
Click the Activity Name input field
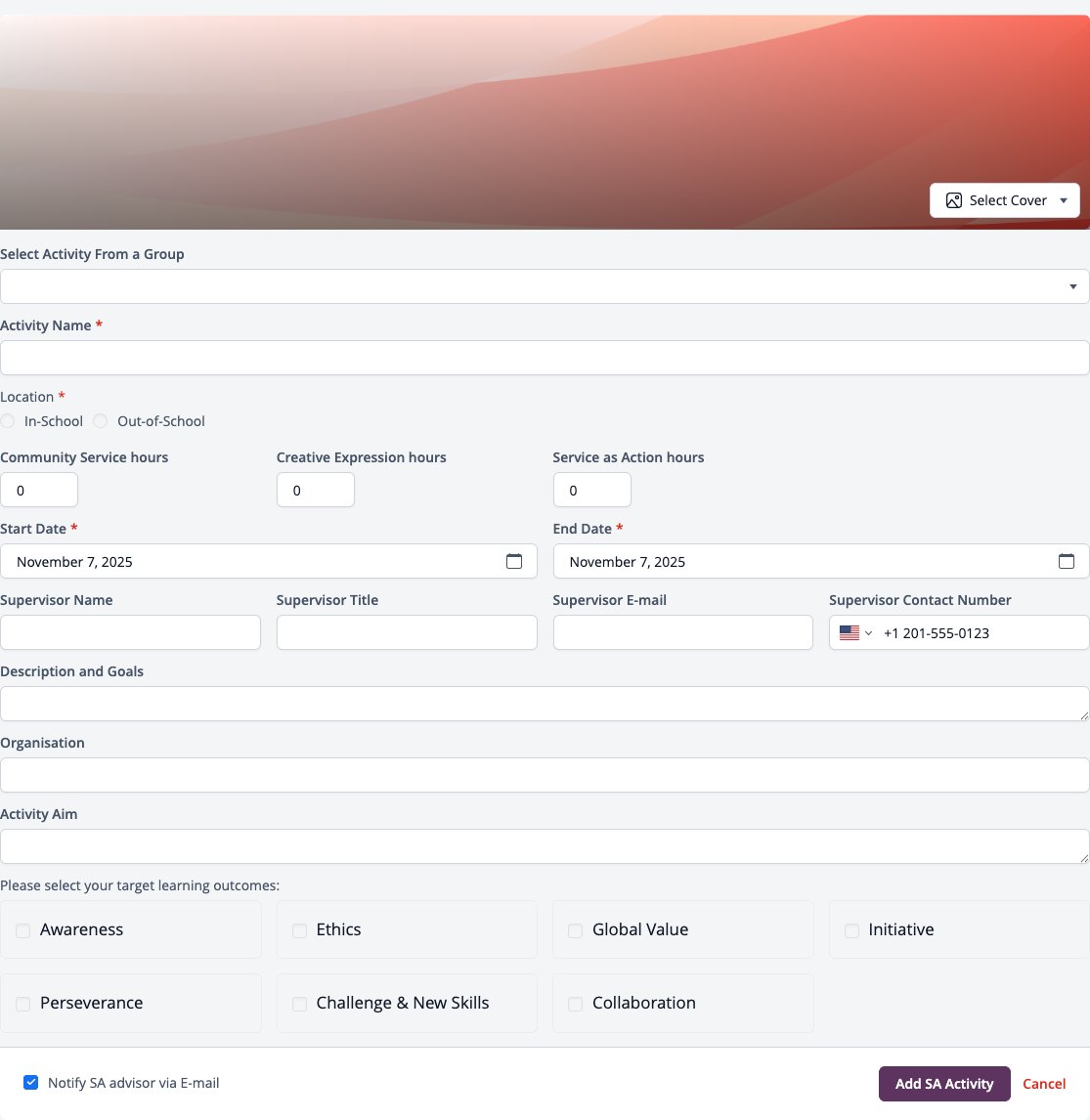coord(545,358)
